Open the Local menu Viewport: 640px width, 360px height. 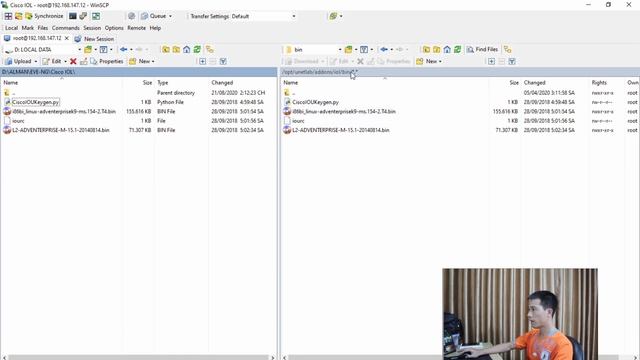(11, 28)
